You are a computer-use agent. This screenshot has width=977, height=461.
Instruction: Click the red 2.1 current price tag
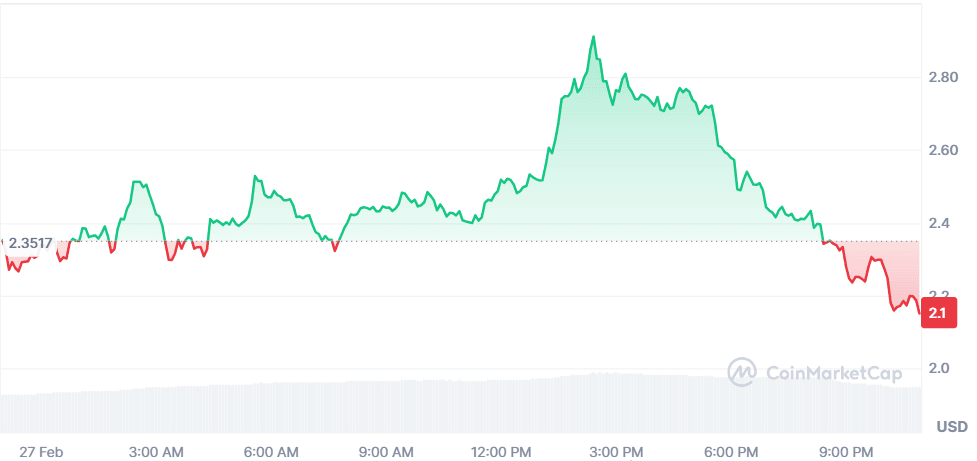click(938, 314)
